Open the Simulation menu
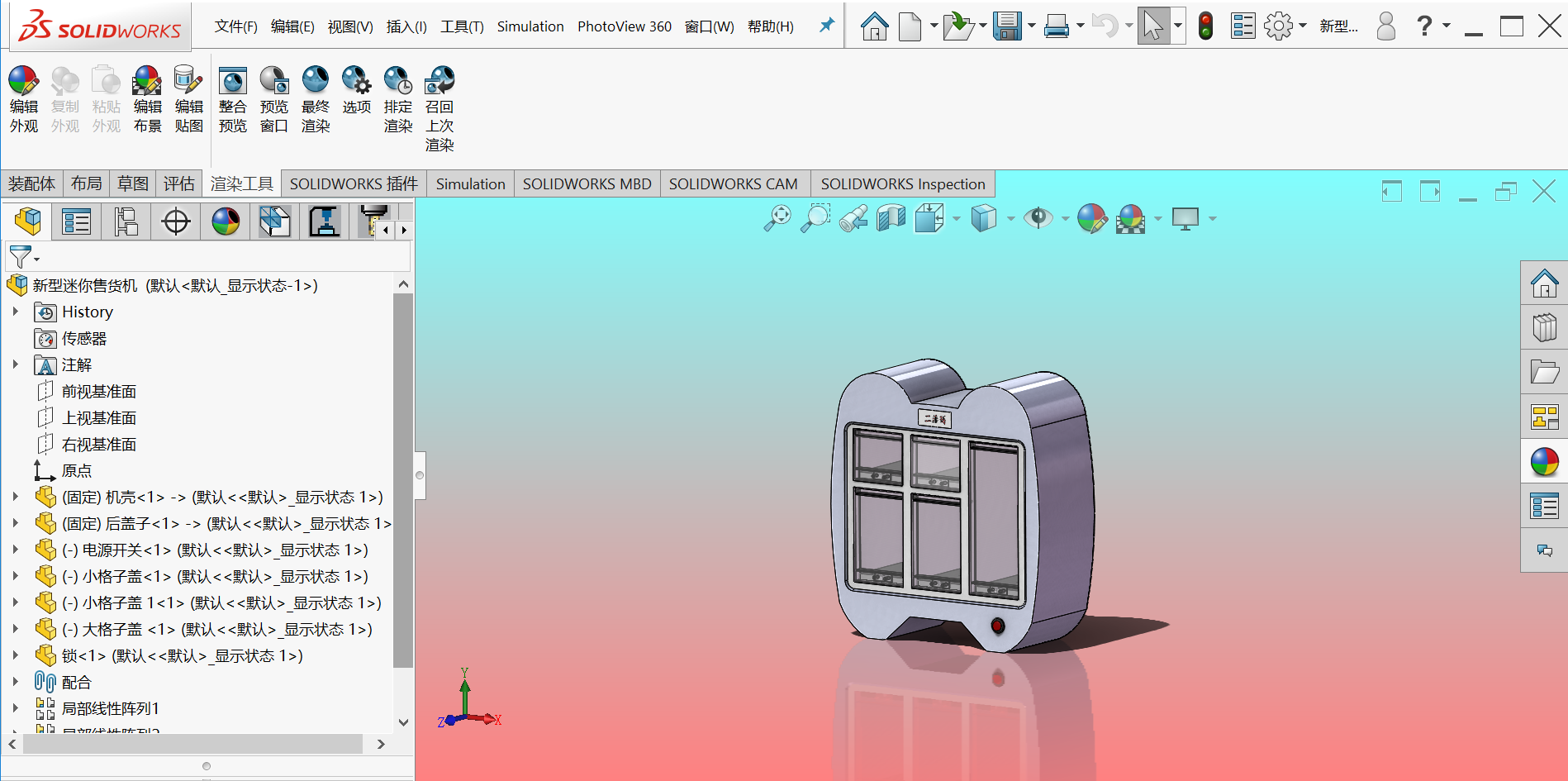Image resolution: width=1568 pixels, height=781 pixels. point(530,26)
